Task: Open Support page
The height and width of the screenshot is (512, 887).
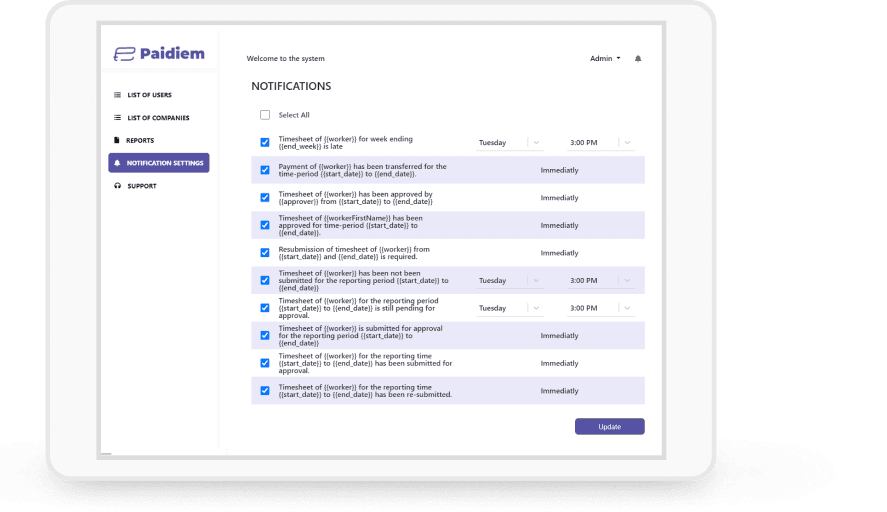Action: 142,186
